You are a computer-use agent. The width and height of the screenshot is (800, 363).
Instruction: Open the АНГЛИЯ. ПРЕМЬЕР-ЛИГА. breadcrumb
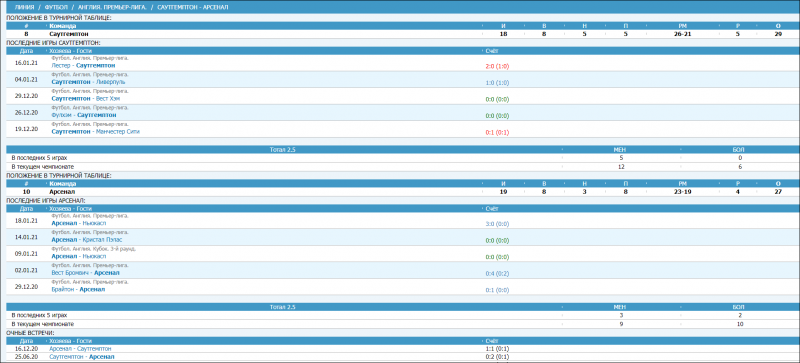112,8
